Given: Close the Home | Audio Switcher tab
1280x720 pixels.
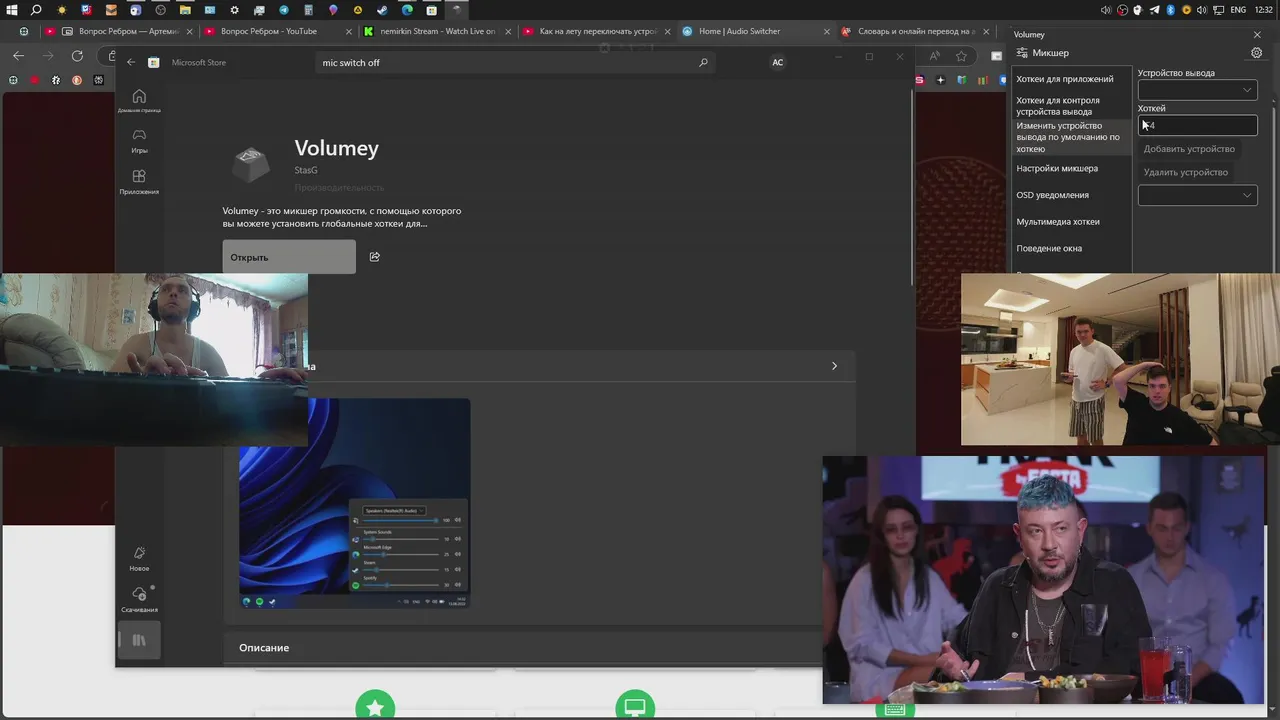Looking at the screenshot, I should click(x=827, y=31).
